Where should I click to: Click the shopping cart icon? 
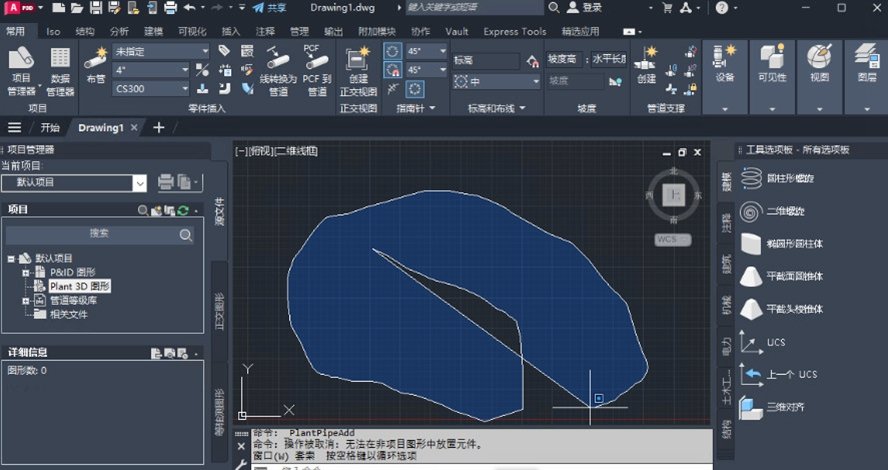[x=667, y=8]
